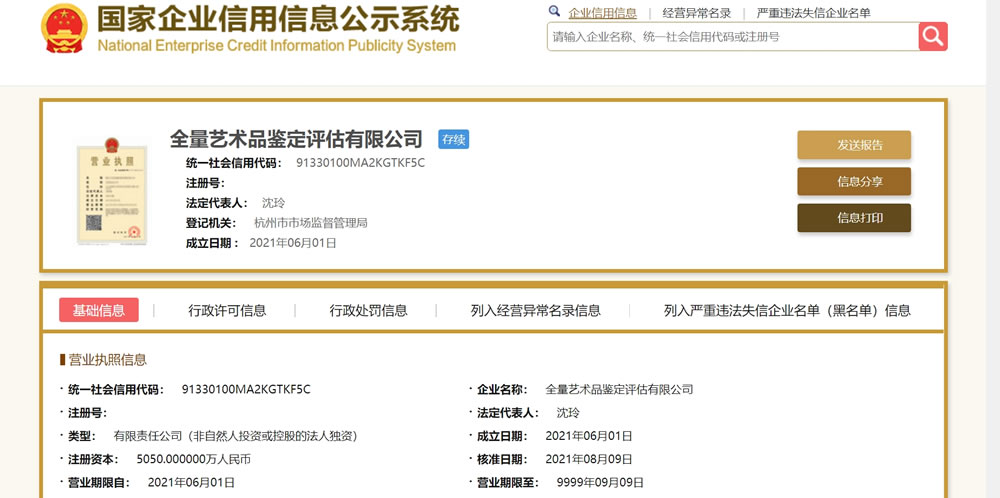
Task: Click business term end 9999年09月09日
Action: pyautogui.click(x=600, y=483)
